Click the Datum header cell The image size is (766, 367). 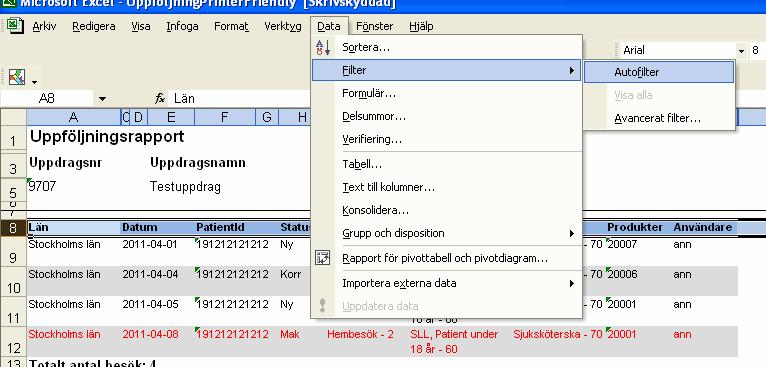(140, 227)
